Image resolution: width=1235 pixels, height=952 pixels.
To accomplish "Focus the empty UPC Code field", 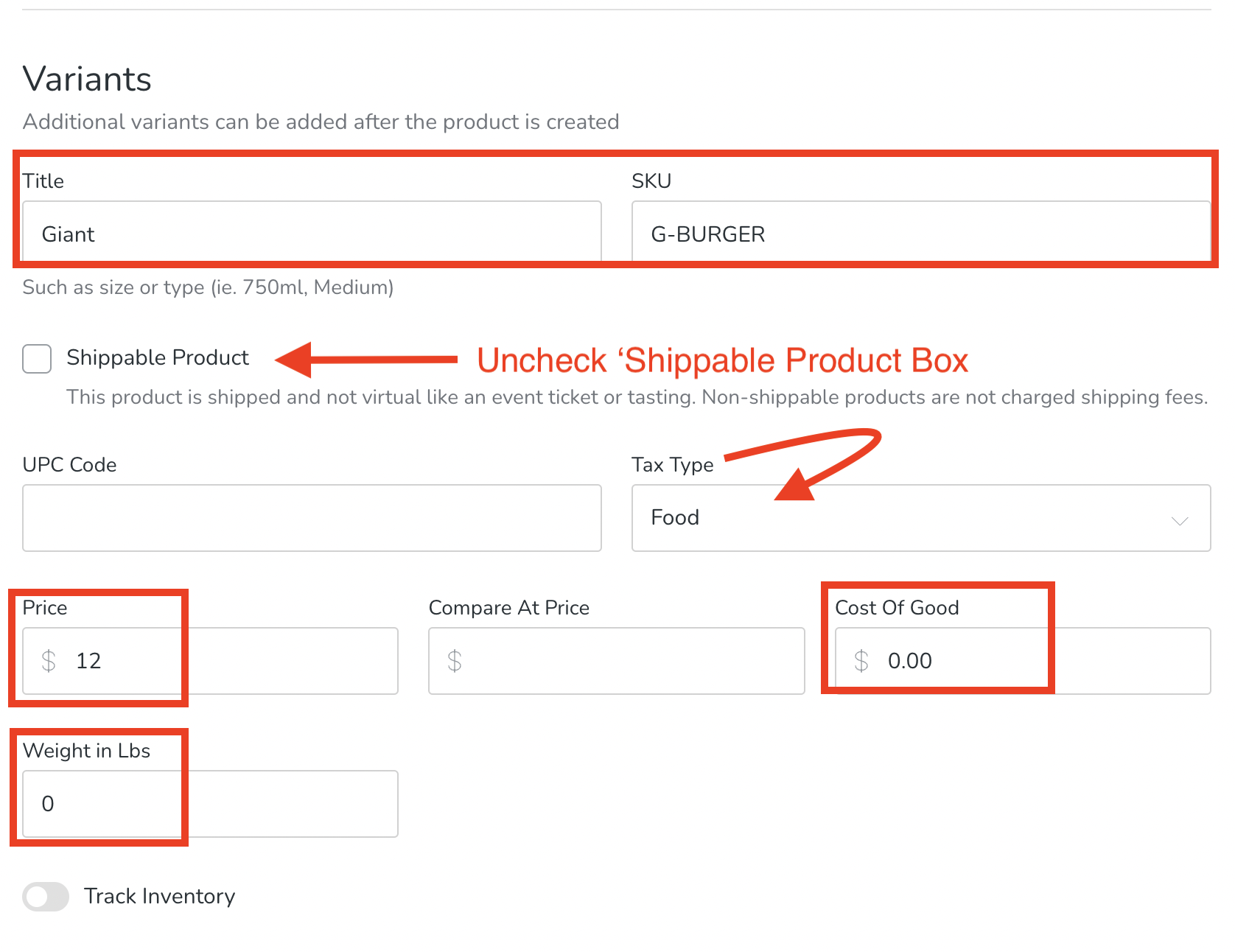I will click(309, 518).
